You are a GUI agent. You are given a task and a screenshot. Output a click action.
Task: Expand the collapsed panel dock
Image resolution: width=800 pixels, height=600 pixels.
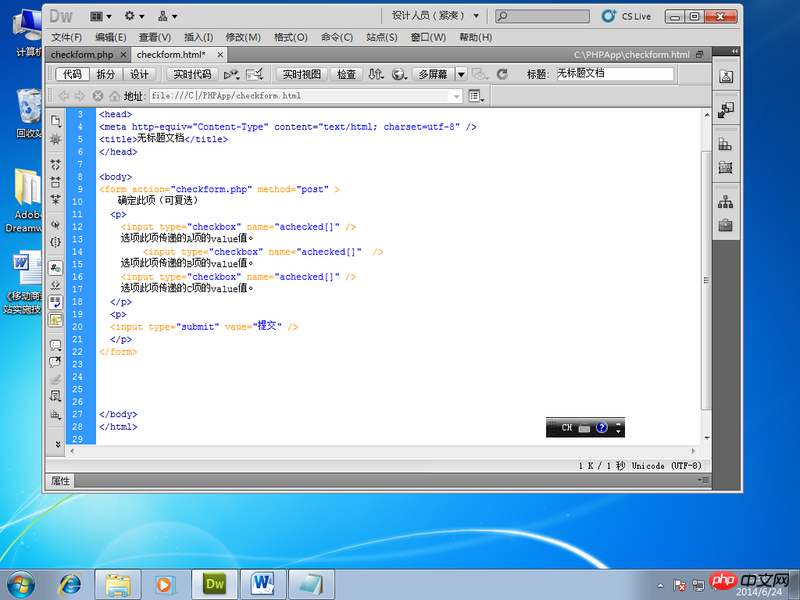[735, 51]
